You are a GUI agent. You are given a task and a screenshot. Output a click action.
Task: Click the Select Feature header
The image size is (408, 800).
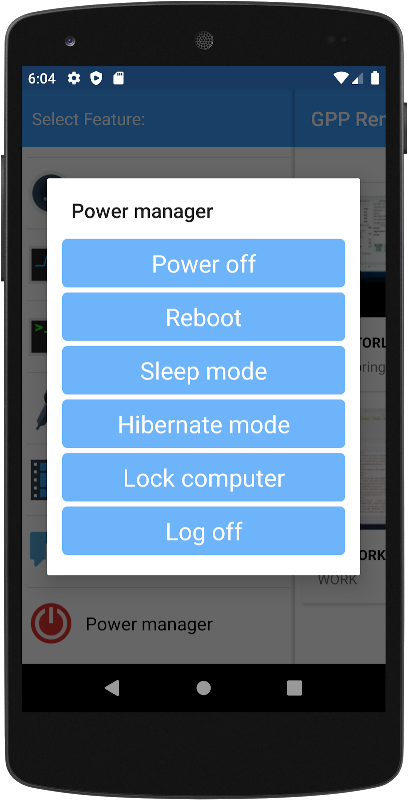point(89,119)
